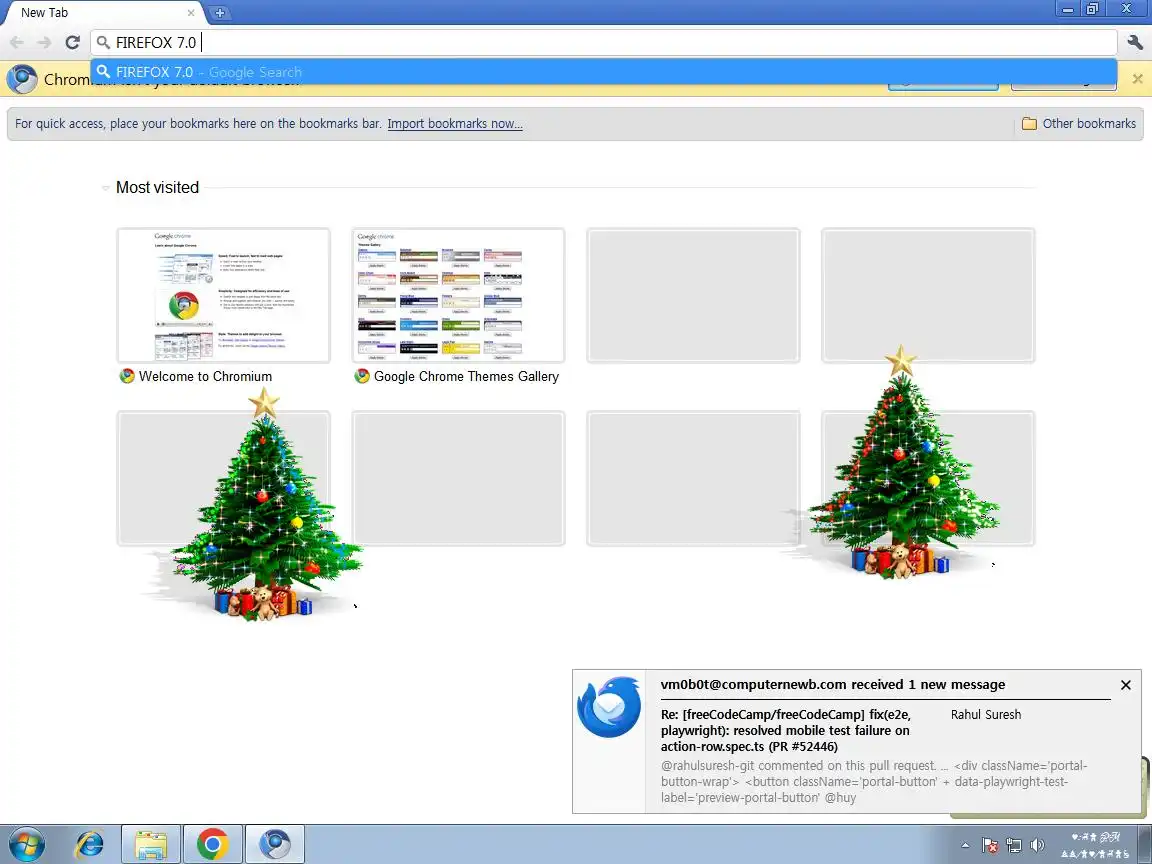Viewport: 1152px width, 864px height.
Task: Open the wrench settings menu
Action: coord(1135,43)
